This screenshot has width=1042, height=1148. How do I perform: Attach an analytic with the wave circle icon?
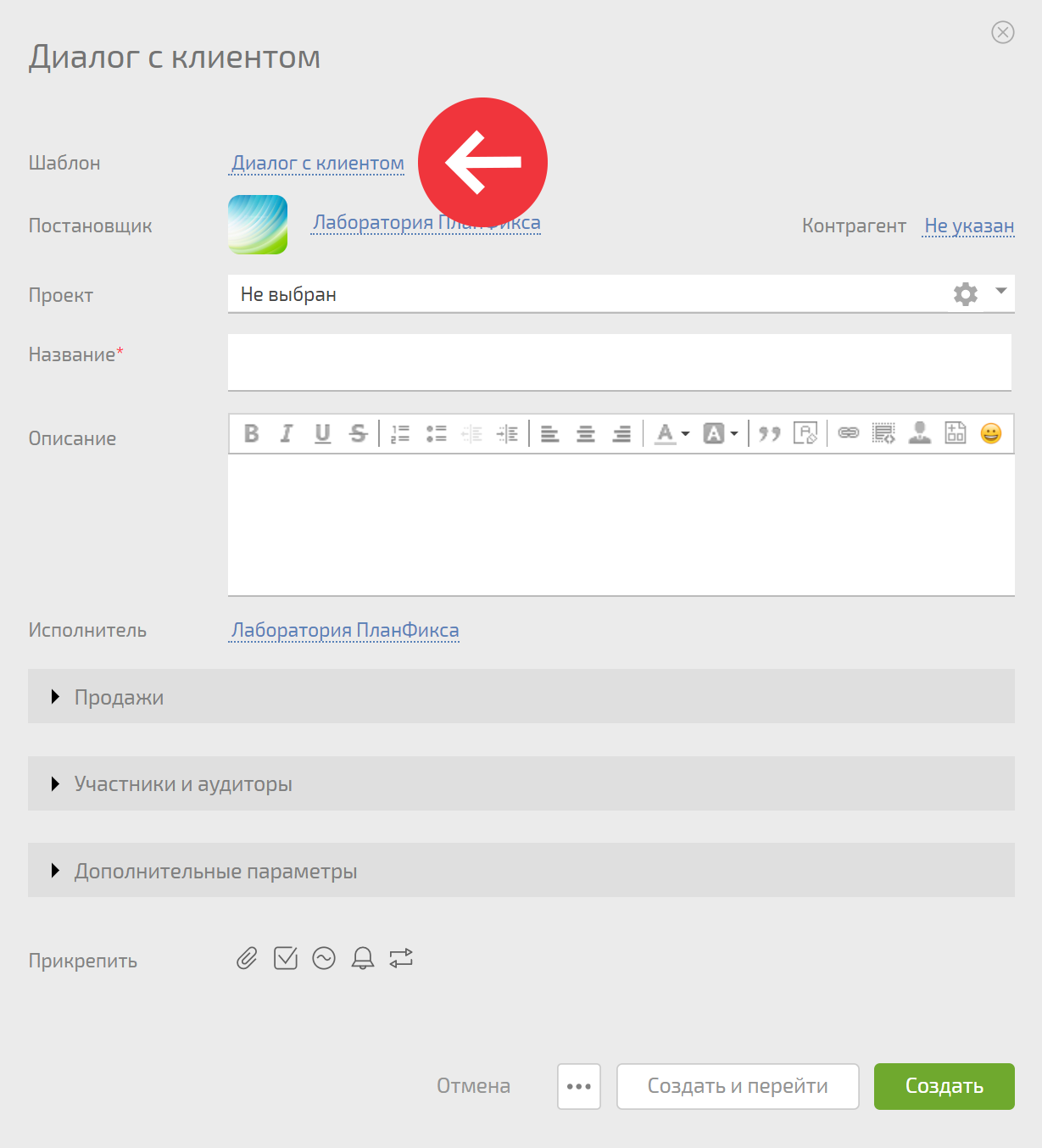[324, 958]
